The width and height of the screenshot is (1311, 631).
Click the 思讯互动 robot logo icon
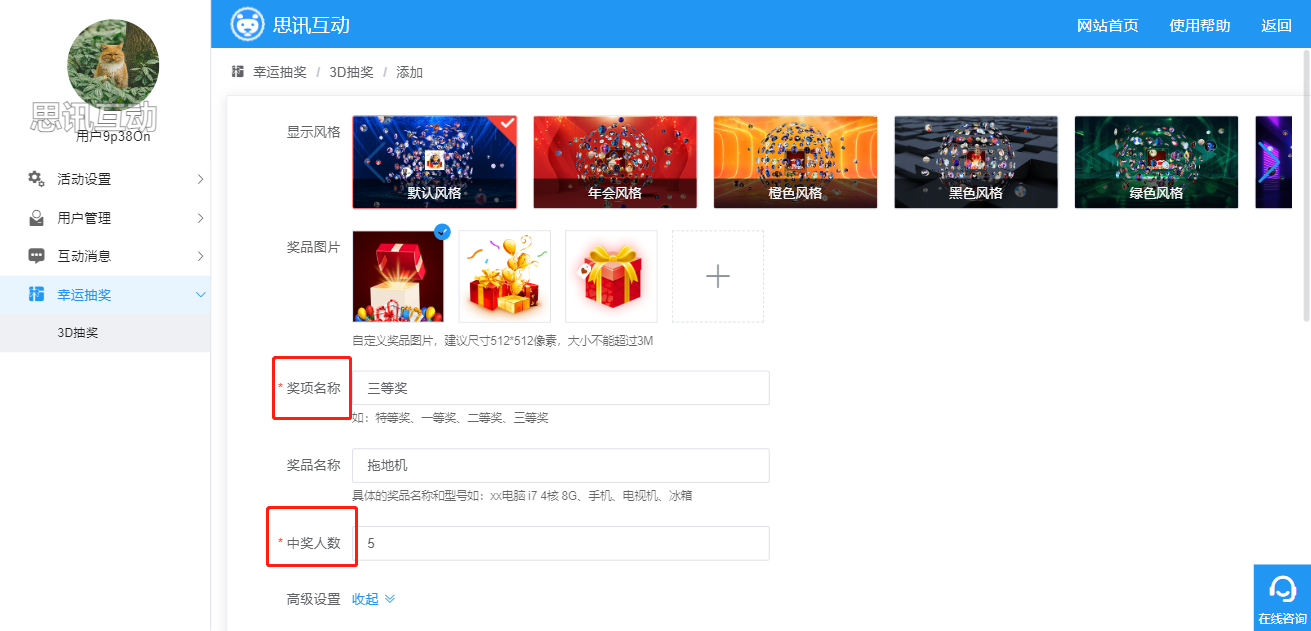247,24
